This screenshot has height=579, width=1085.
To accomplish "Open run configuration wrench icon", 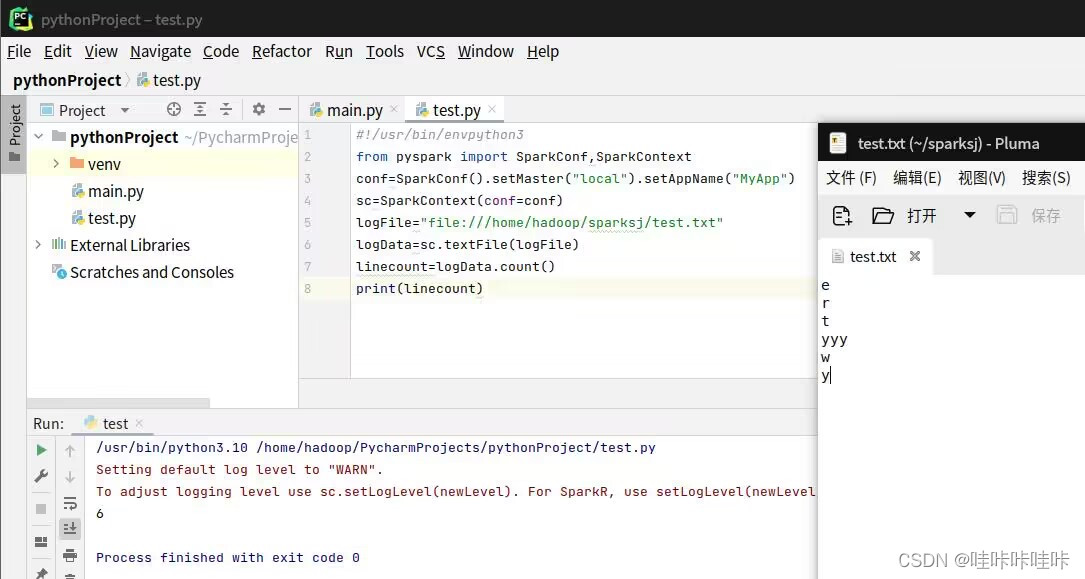I will pyautogui.click(x=41, y=476).
